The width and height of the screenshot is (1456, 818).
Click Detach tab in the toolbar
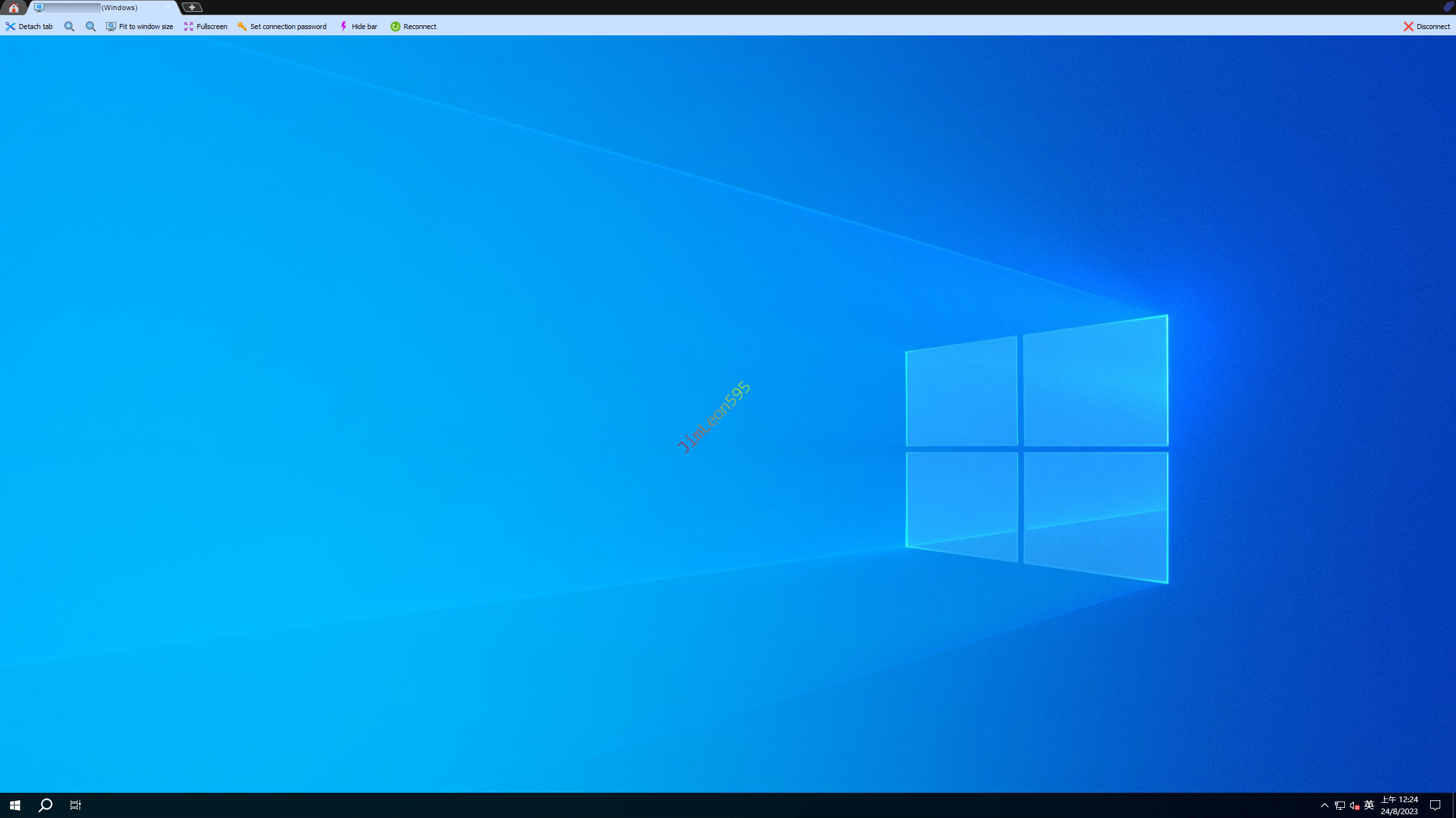coord(29,27)
